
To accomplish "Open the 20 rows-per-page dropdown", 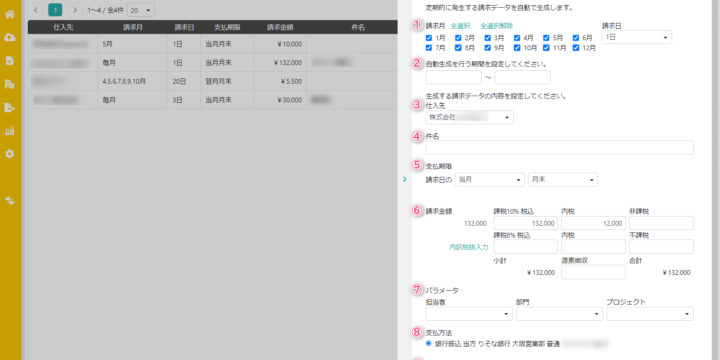I will pos(141,9).
